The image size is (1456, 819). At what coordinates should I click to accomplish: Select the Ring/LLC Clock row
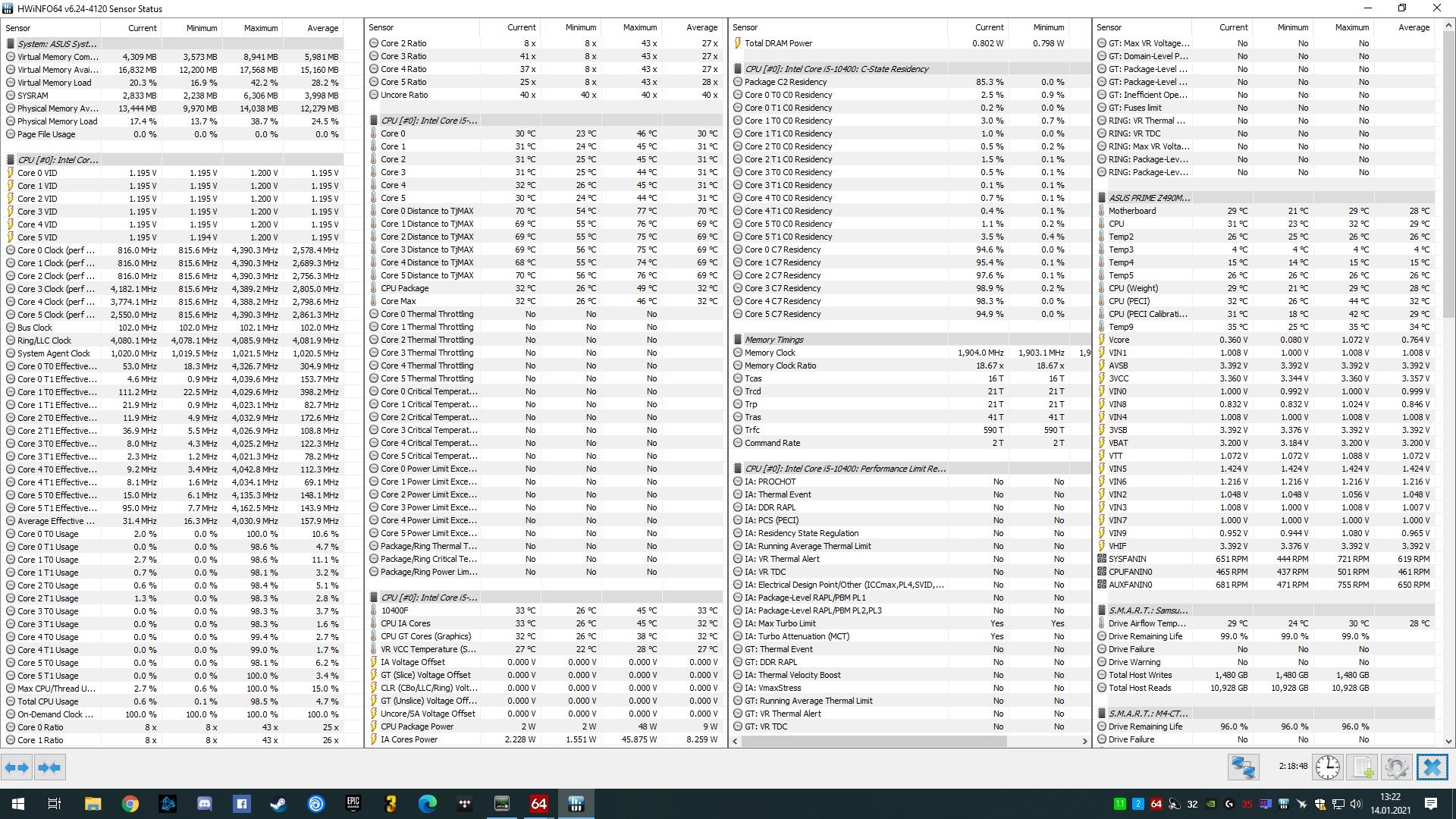coord(173,340)
